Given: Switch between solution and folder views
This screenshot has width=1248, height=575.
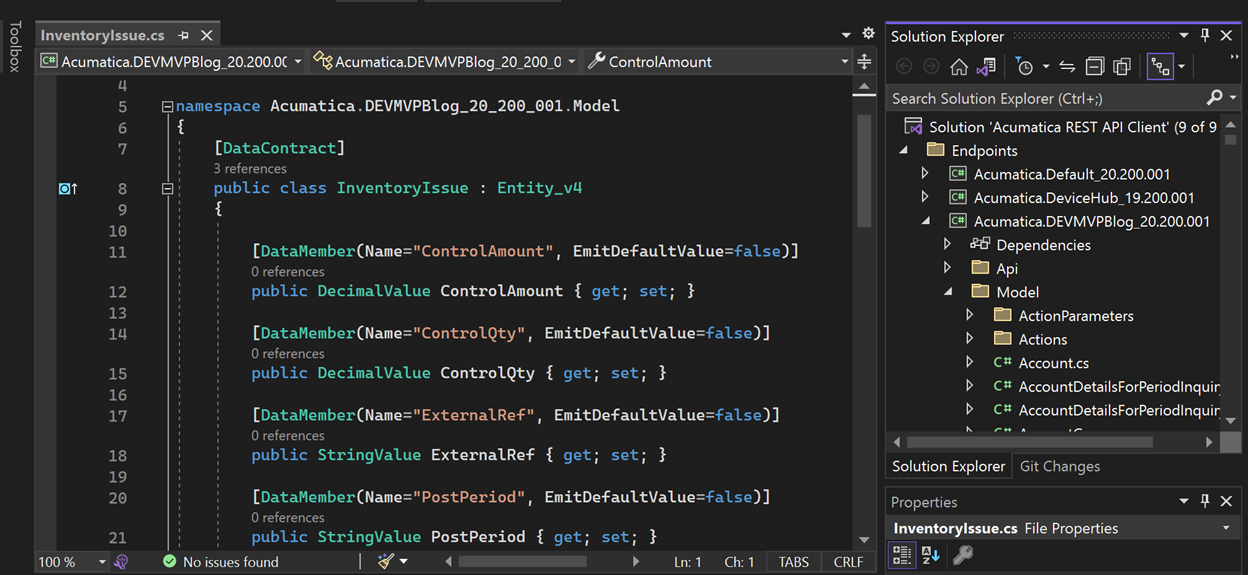Looking at the screenshot, I should pyautogui.click(x=986, y=67).
